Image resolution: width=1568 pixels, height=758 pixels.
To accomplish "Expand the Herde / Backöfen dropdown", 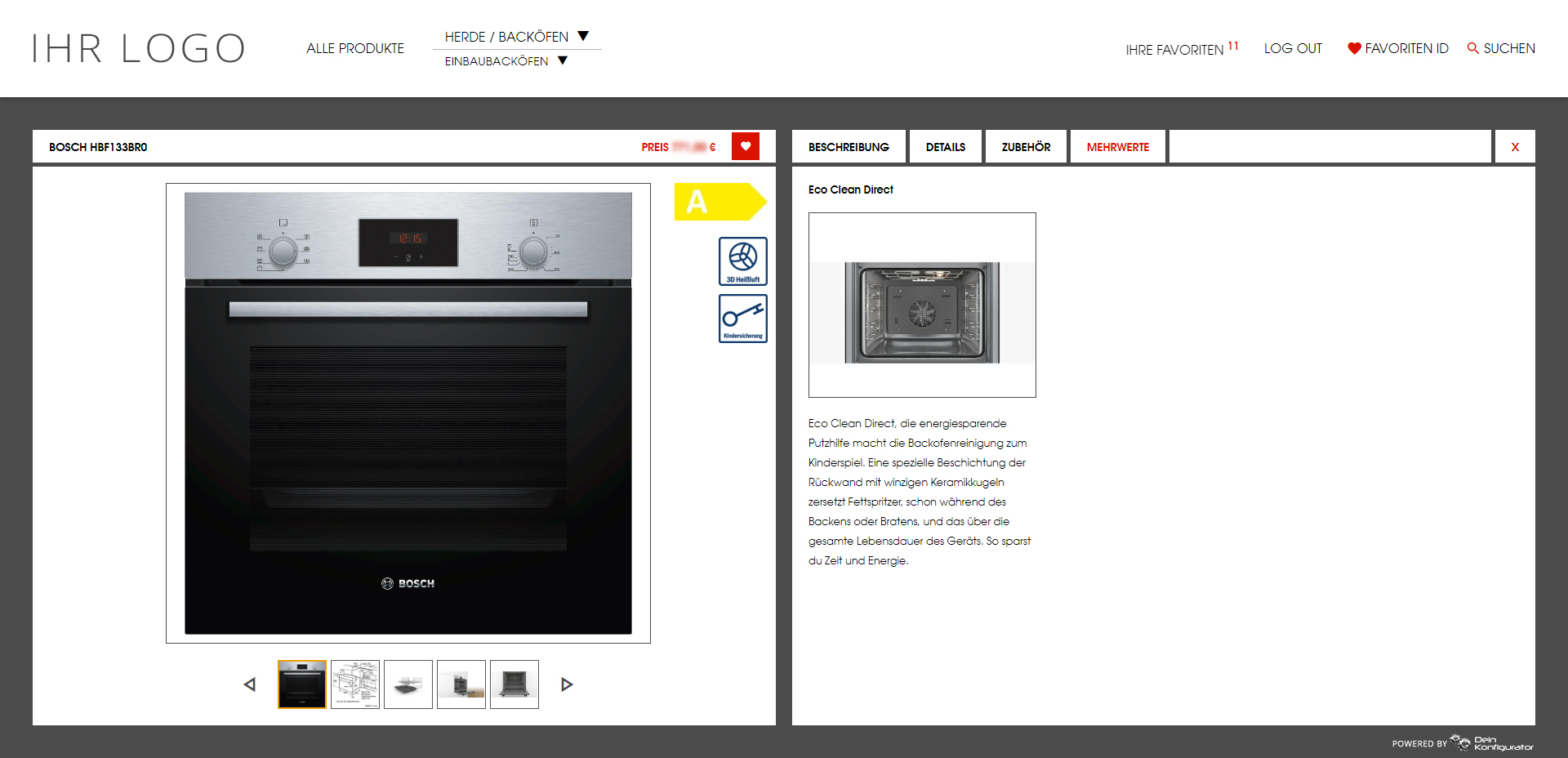I will 583,36.
